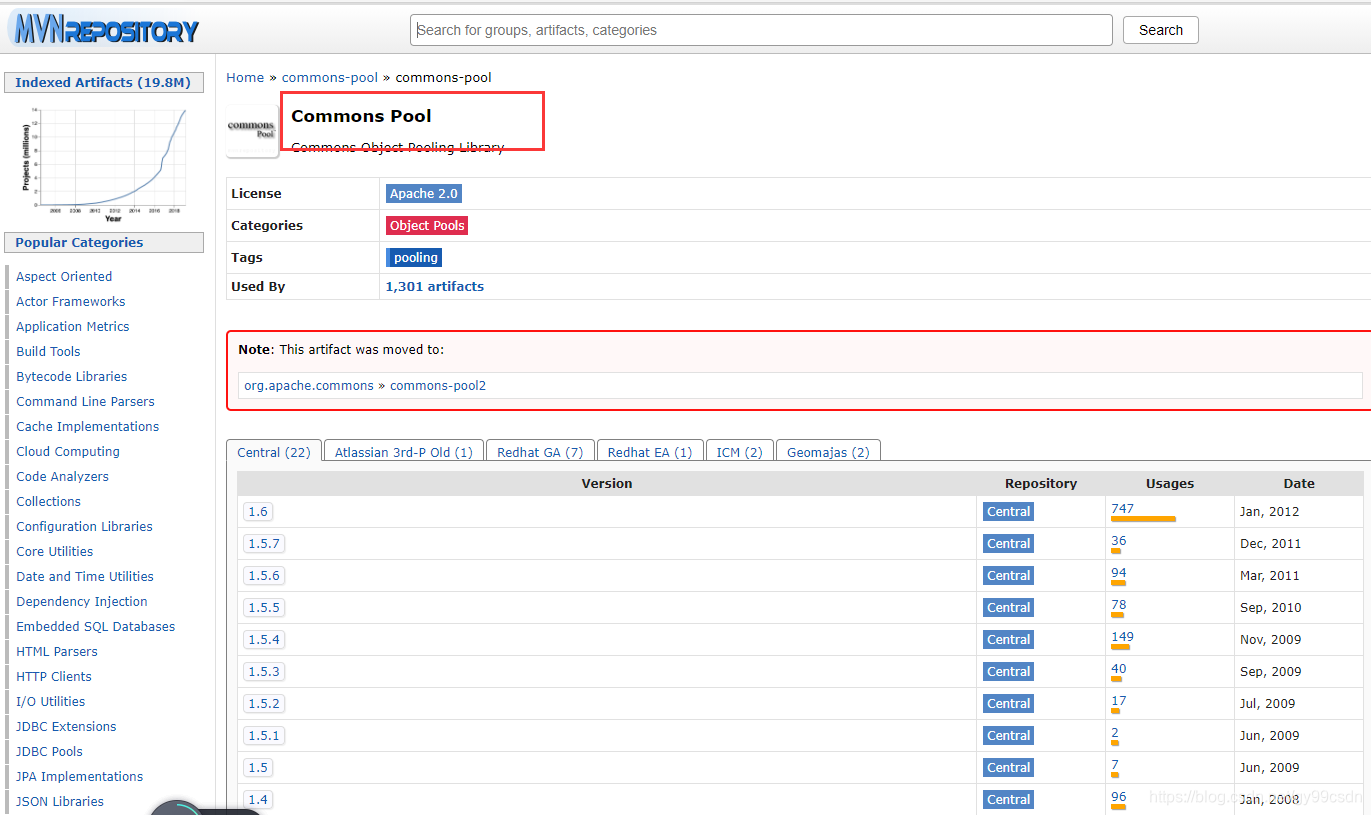Follow the commons-pool2 relocation link

(x=438, y=385)
